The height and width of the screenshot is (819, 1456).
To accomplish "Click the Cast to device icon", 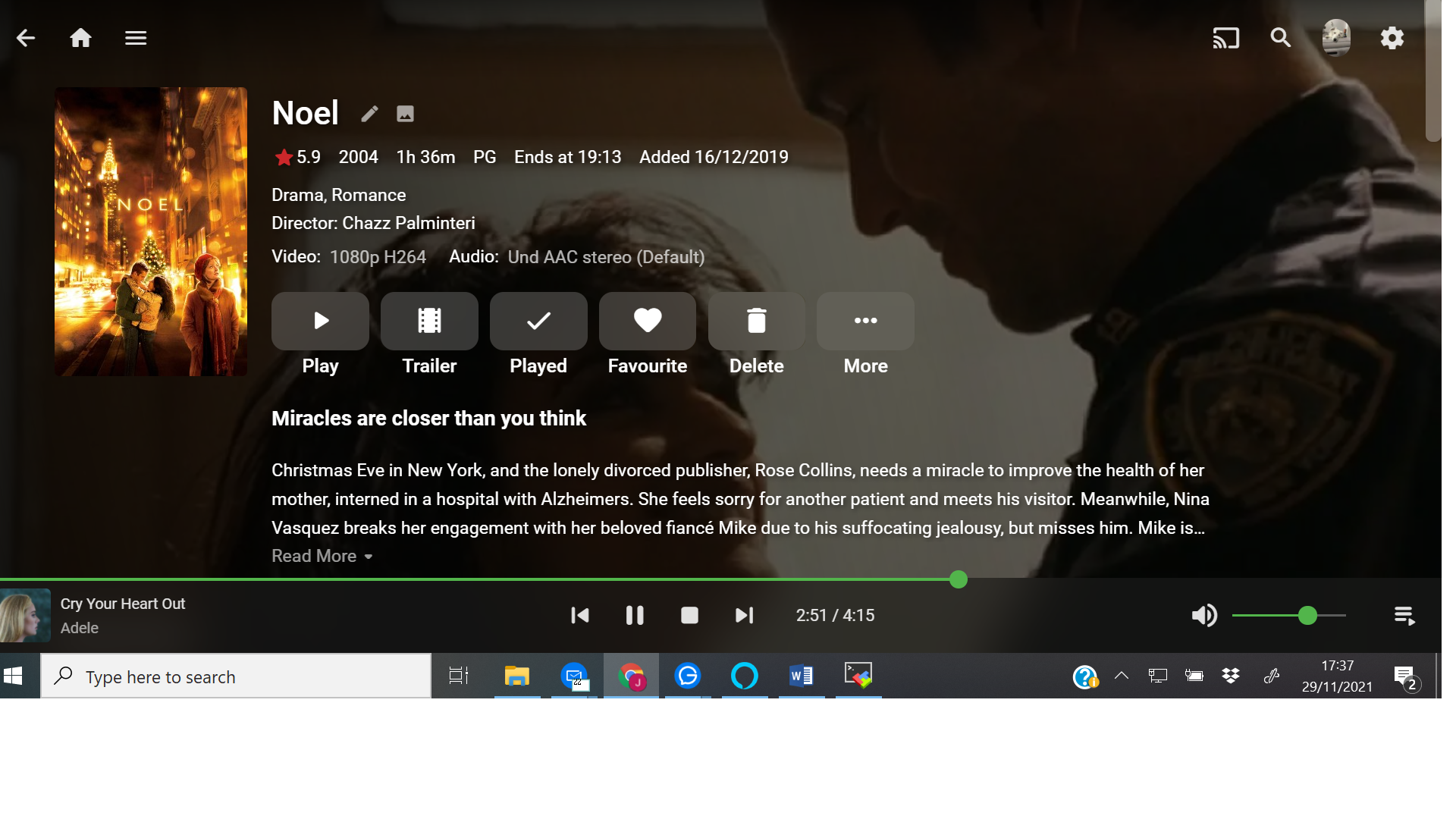I will coord(1225,38).
